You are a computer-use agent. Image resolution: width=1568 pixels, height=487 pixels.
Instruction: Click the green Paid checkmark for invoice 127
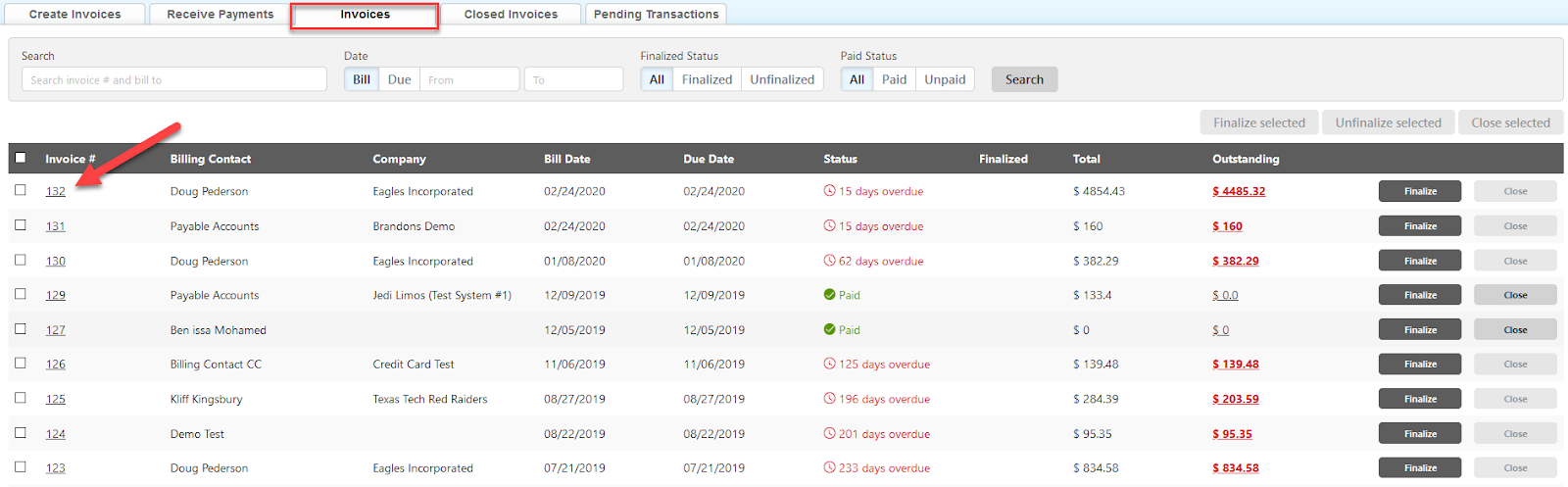point(829,330)
